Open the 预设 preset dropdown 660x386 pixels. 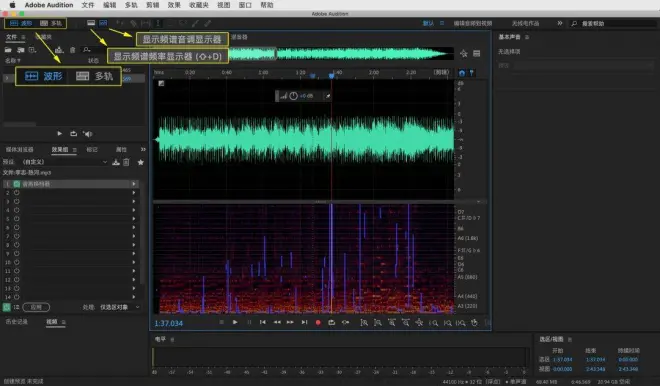tap(65, 162)
